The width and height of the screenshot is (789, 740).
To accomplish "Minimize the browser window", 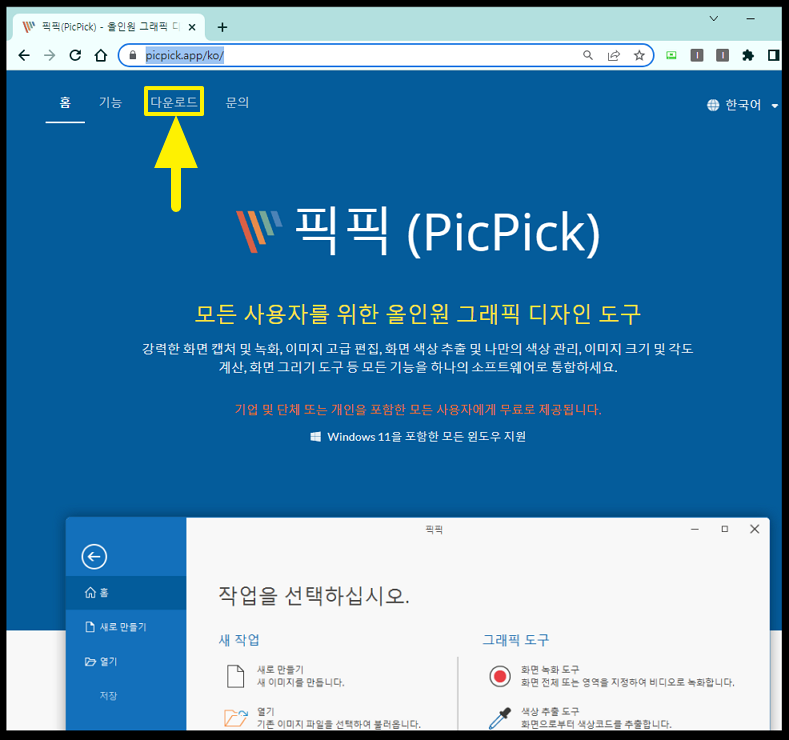I will coord(750,19).
